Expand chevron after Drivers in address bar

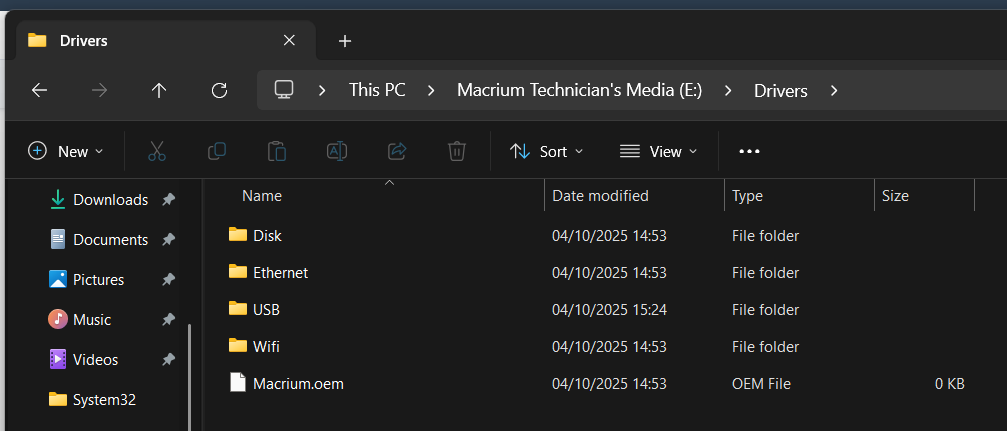[x=834, y=90]
